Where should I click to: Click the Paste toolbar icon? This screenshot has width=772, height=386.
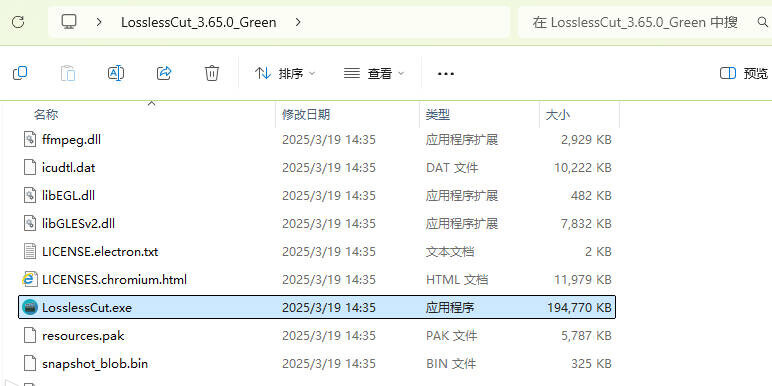(x=68, y=73)
